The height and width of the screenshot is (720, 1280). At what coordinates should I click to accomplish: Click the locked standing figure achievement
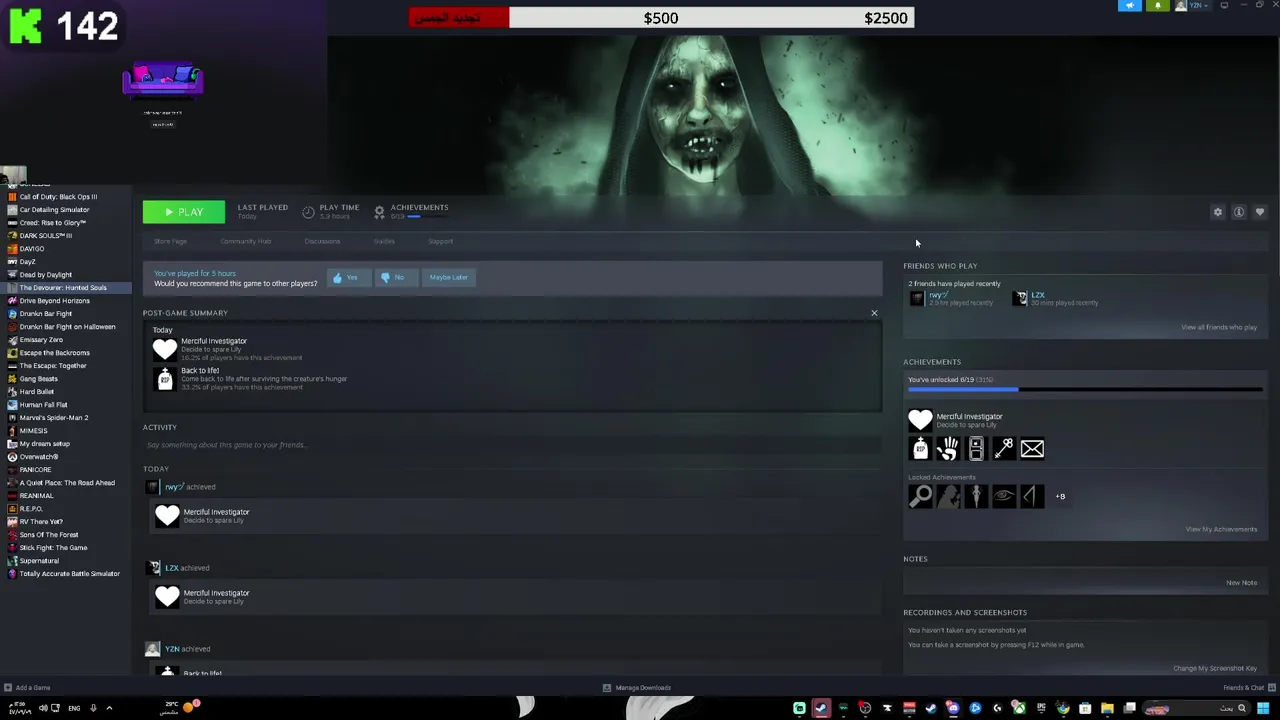point(976,496)
